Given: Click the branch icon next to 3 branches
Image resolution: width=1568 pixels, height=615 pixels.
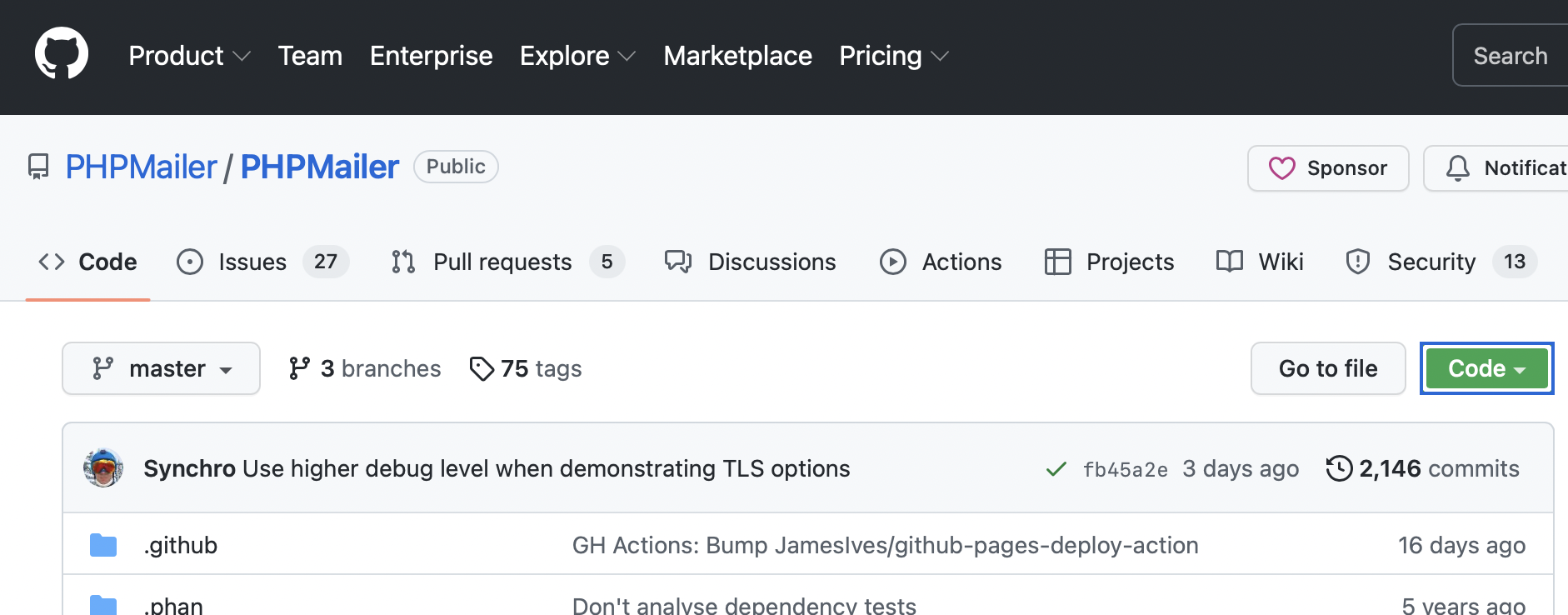Looking at the screenshot, I should coord(299,368).
